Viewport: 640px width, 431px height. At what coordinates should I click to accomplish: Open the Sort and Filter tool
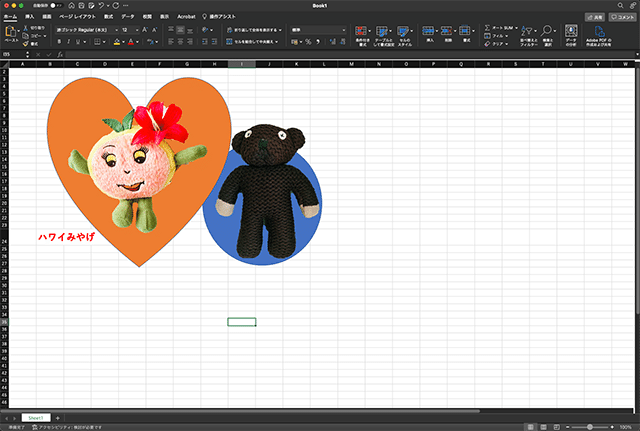526,31
